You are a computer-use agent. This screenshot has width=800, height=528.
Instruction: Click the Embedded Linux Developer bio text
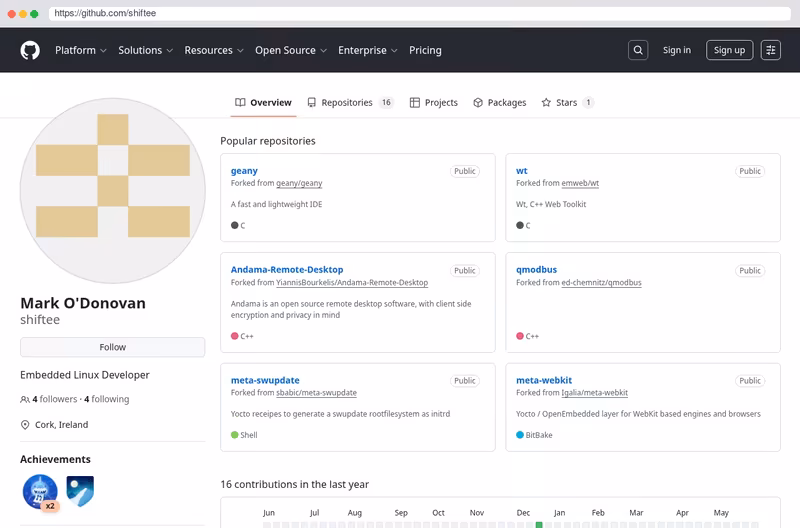85,375
